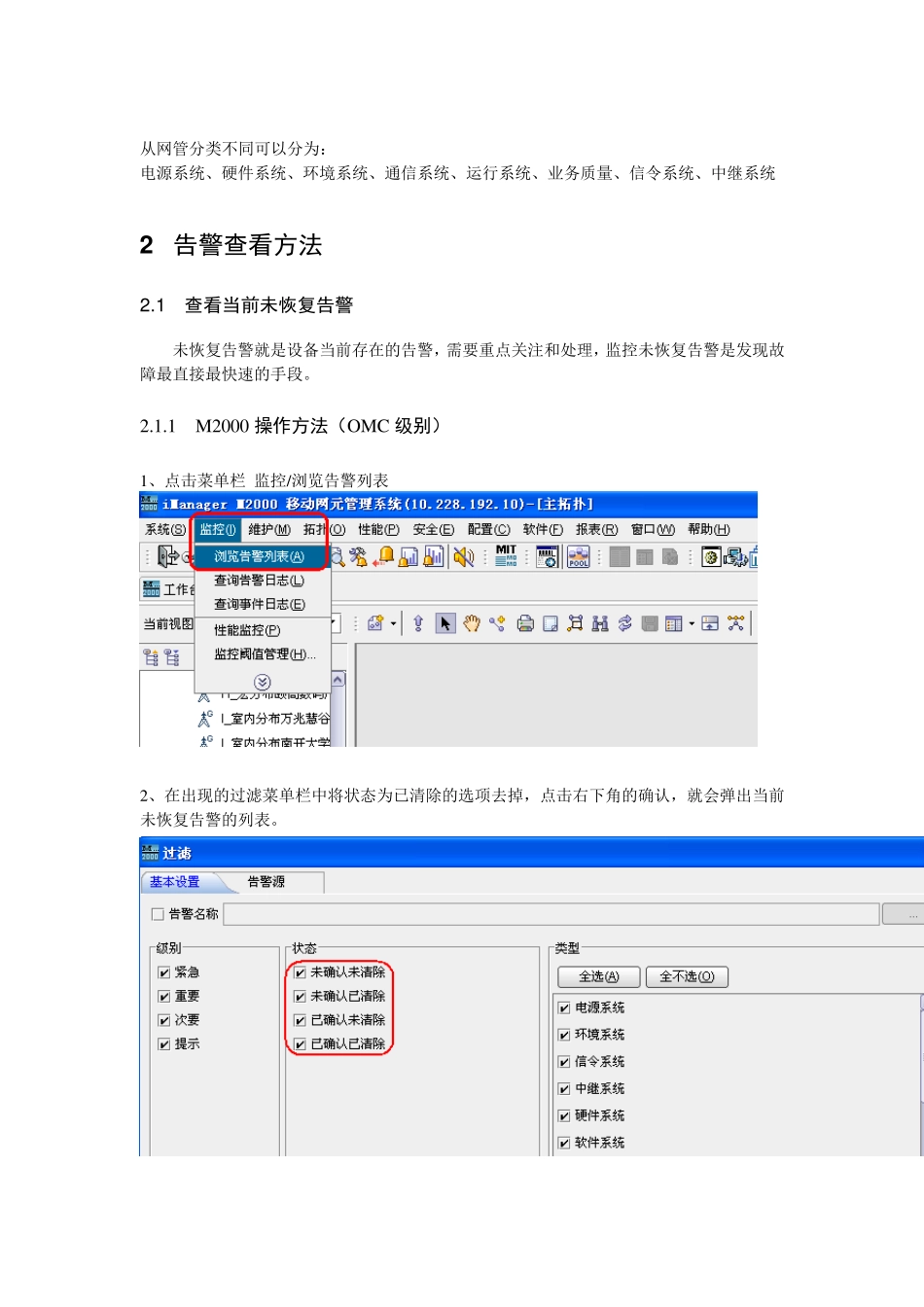Select 监控阈值管理(H)... menu entry
The image size is (924, 1307).
[263, 654]
